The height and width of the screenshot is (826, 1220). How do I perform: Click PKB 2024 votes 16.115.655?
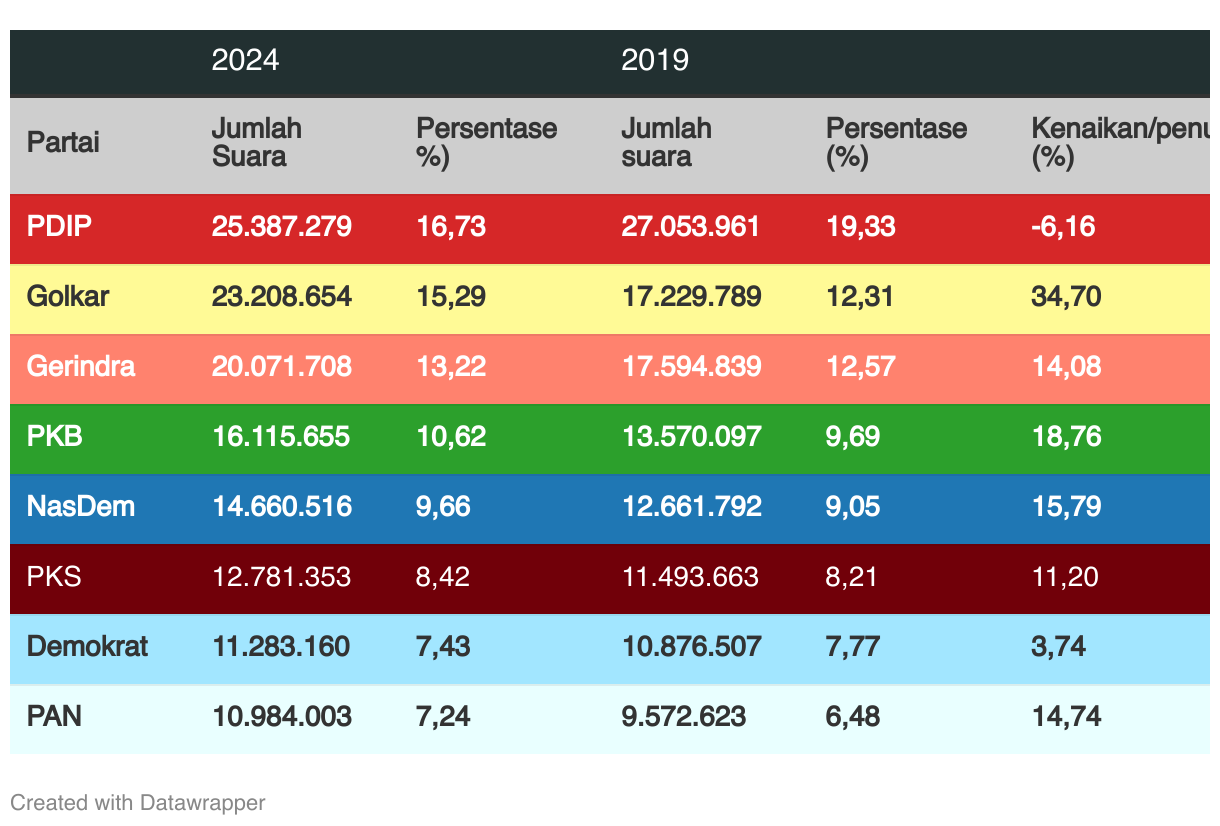tap(281, 436)
